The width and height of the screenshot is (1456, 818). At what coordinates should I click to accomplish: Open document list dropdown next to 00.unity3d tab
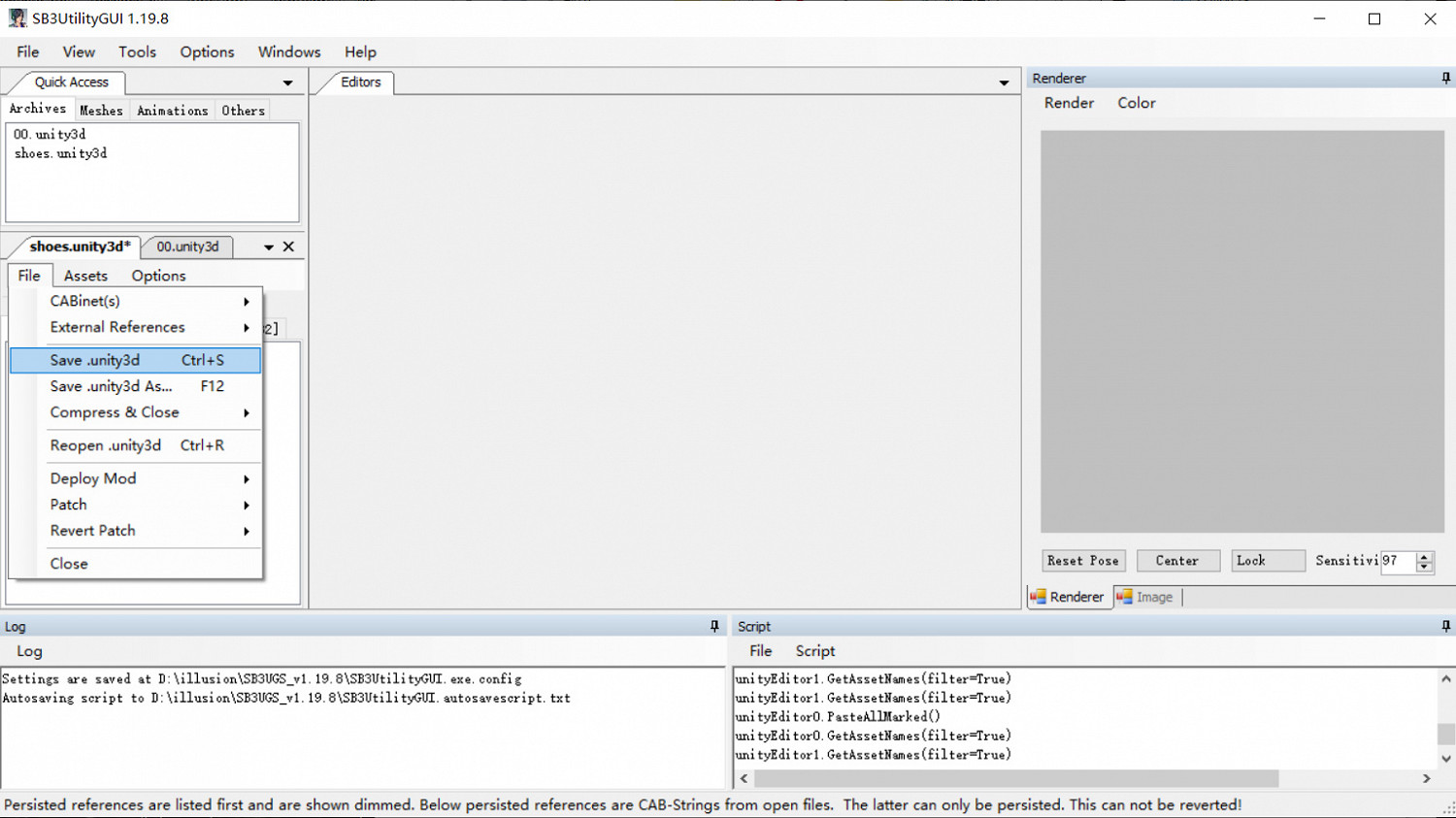pyautogui.click(x=268, y=247)
